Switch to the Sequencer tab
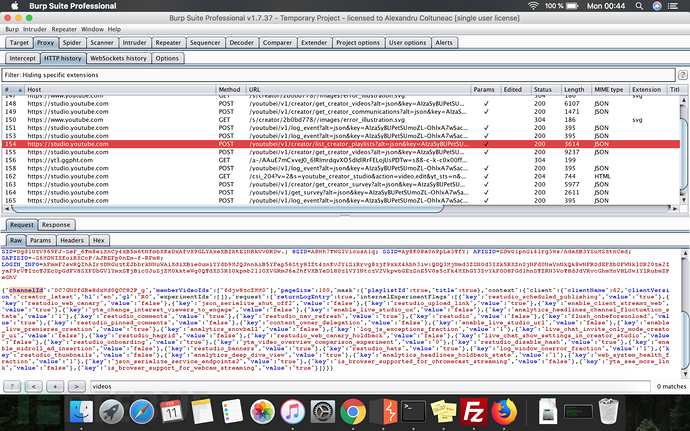 pos(205,43)
